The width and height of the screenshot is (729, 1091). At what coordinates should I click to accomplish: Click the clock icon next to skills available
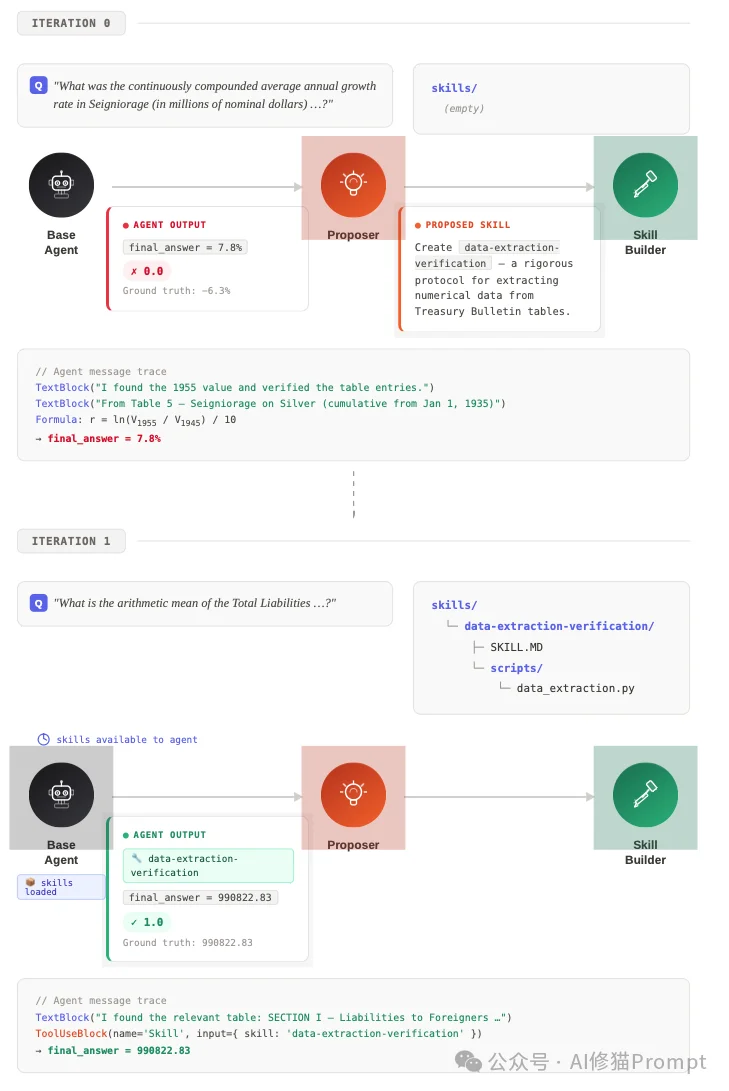click(x=43, y=740)
